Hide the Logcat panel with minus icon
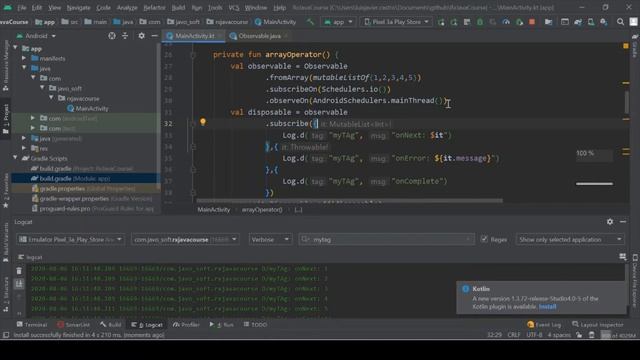Viewport: 640px width, 360px height. pyautogui.click(x=623, y=222)
